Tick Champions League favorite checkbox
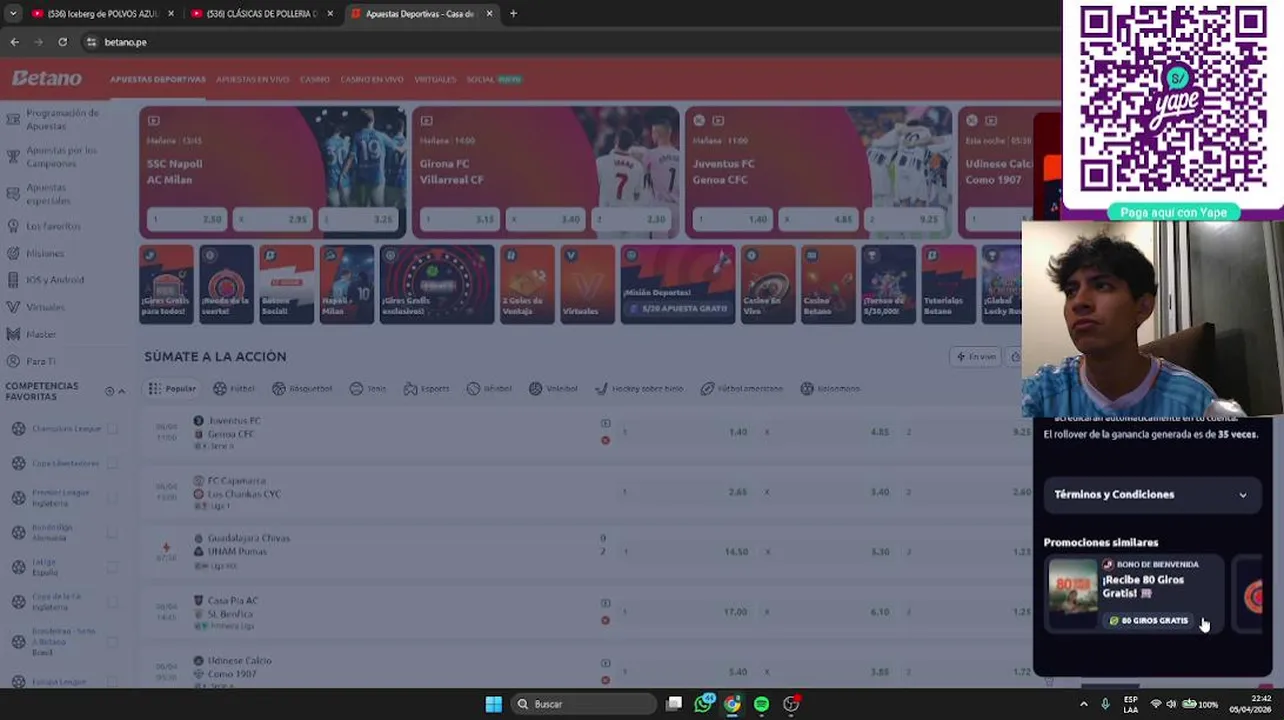This screenshot has height=720, width=1284. [x=112, y=429]
